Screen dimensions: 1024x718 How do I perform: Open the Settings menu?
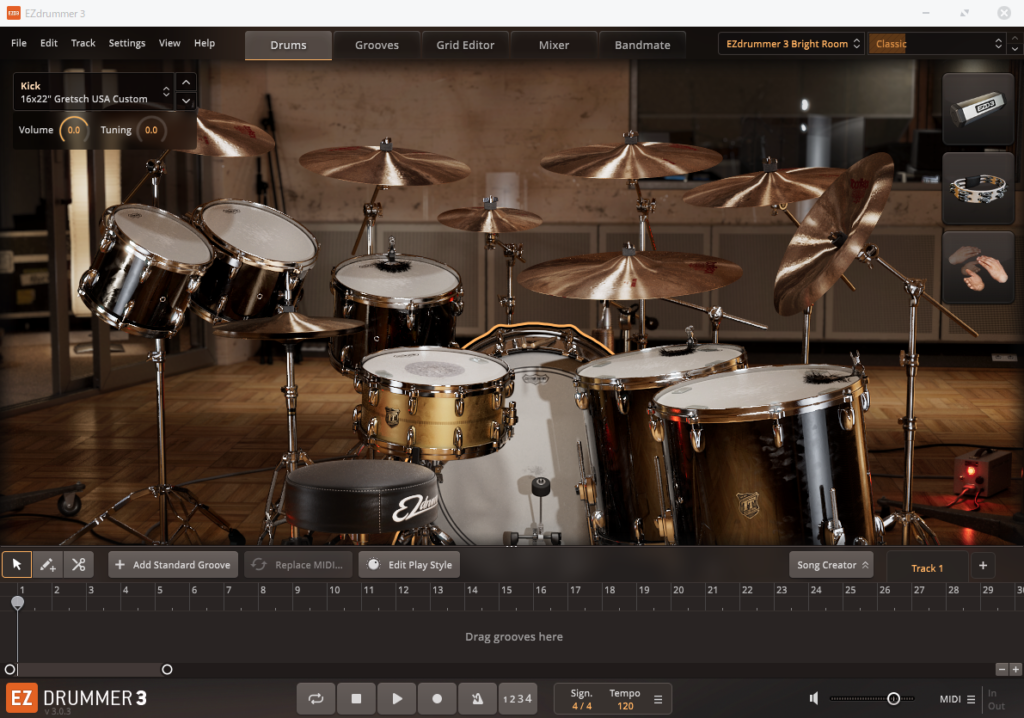pyautogui.click(x=127, y=43)
